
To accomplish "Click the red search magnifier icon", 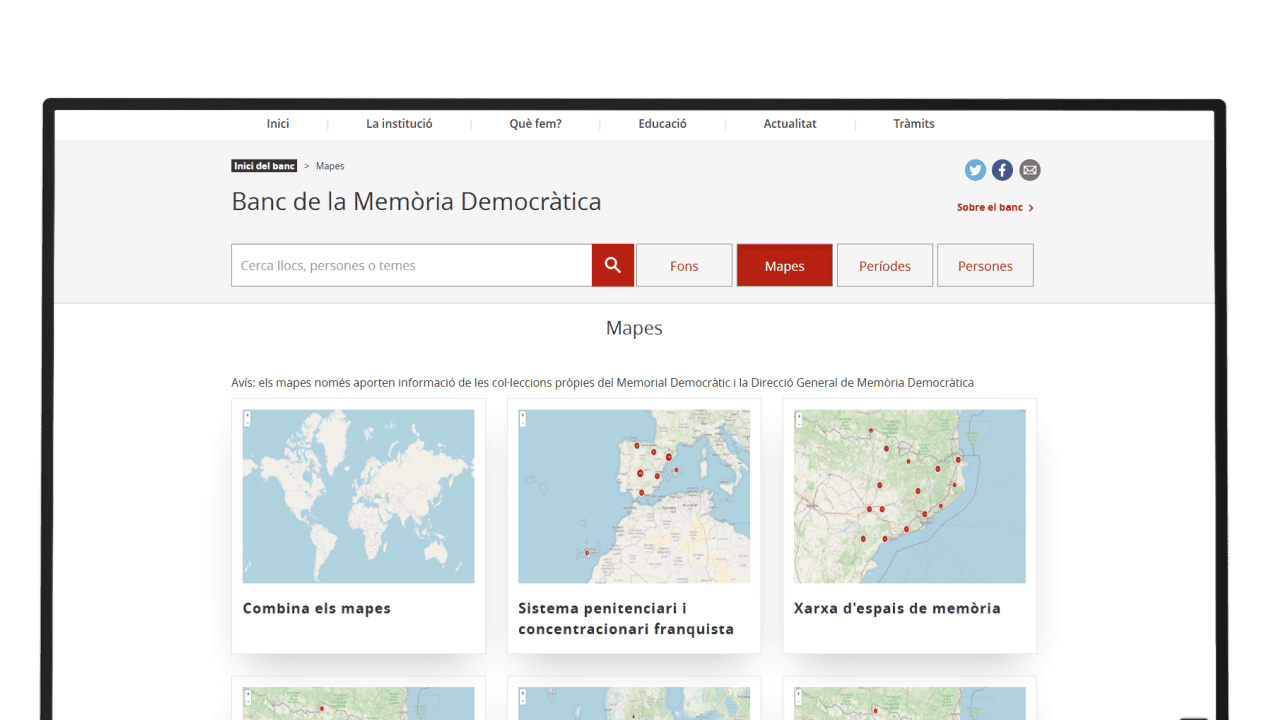I will [612, 265].
